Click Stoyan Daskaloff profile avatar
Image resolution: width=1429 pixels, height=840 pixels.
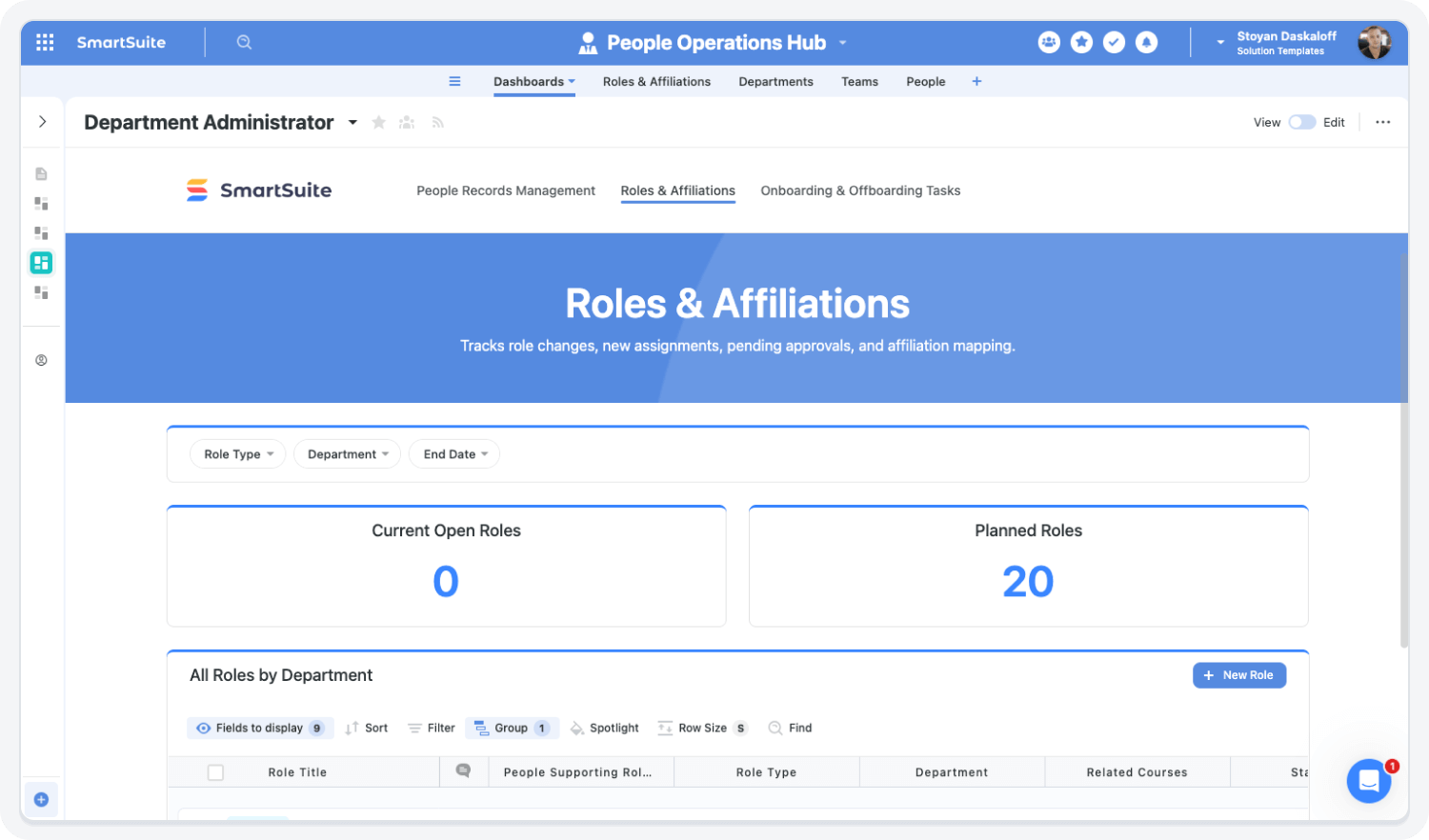pyautogui.click(x=1374, y=42)
